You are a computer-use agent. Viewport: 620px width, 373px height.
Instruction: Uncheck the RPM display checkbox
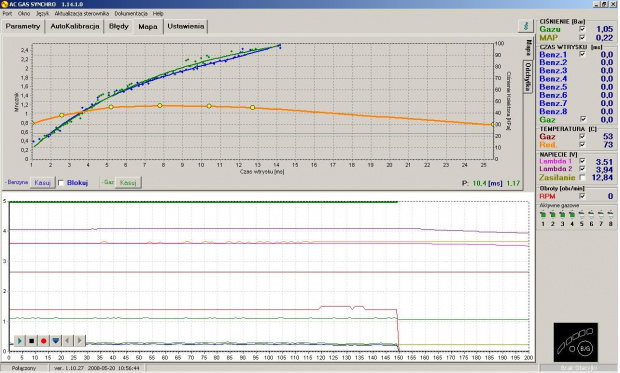tap(582, 196)
